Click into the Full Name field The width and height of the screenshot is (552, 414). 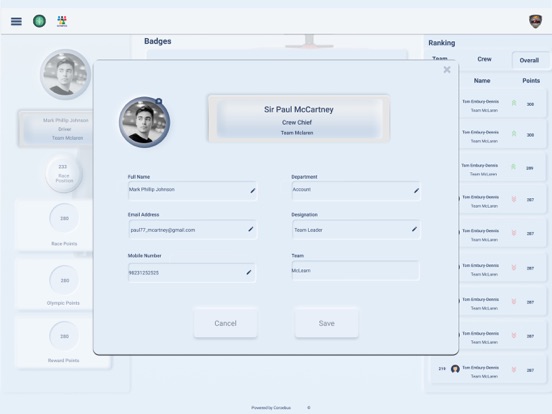pyautogui.click(x=192, y=190)
